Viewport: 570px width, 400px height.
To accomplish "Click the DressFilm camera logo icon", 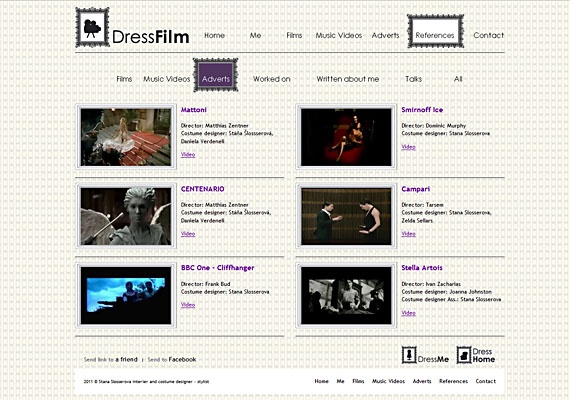I will click(92, 28).
